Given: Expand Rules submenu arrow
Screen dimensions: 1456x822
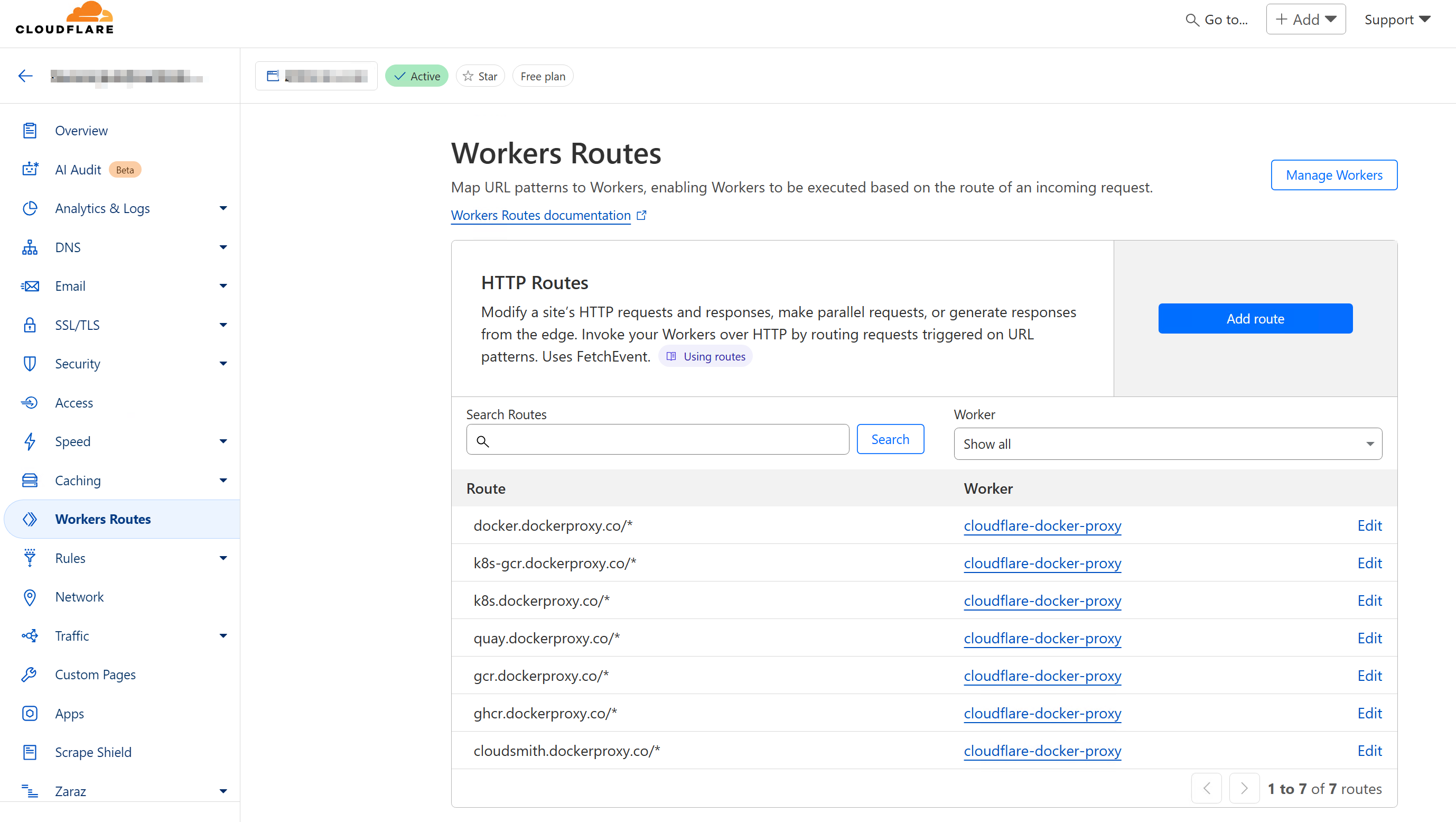Looking at the screenshot, I should (x=223, y=558).
